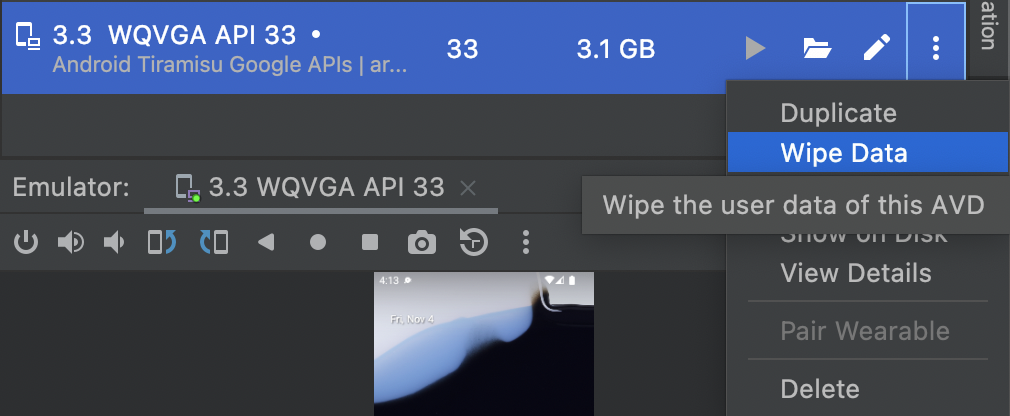Close the 3.3 WQVGA API 33 emulator tab

pos(468,187)
